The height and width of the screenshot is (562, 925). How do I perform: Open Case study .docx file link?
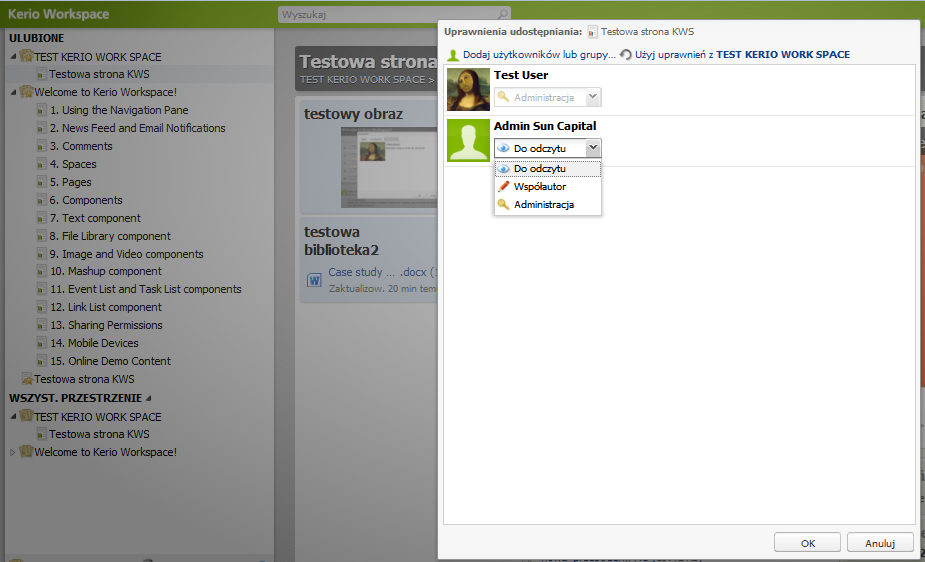tap(381, 272)
